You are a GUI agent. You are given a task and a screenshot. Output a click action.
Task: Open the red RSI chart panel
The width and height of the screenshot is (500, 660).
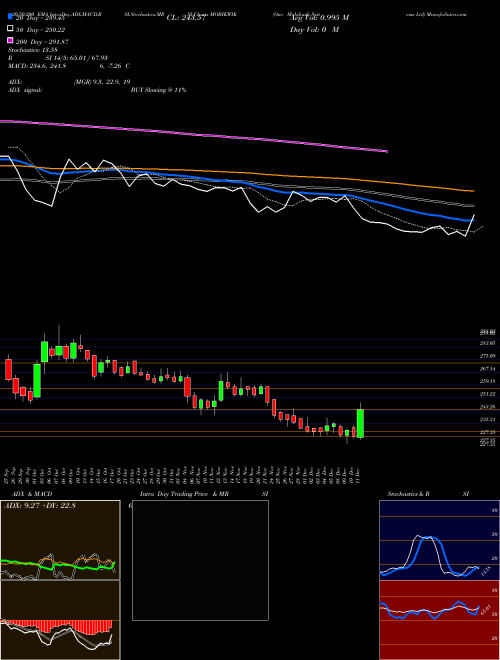[x=439, y=620]
